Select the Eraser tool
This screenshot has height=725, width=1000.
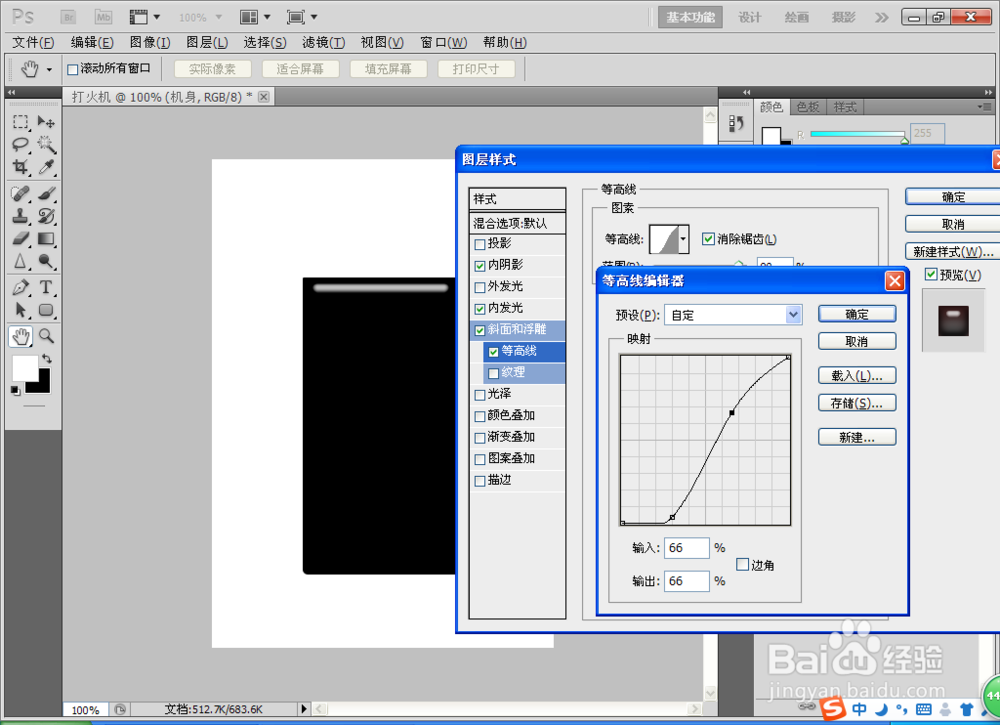point(20,238)
